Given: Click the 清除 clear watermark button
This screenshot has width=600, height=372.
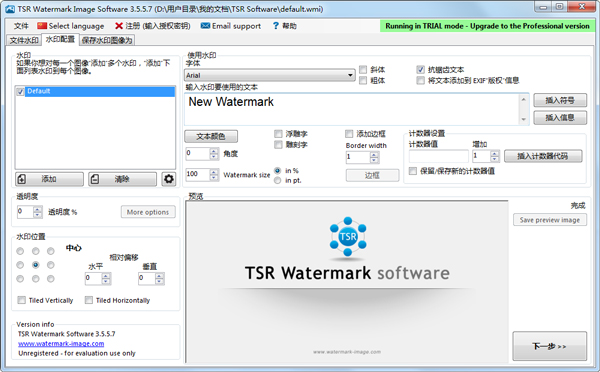Looking at the screenshot, I should (x=122, y=179).
